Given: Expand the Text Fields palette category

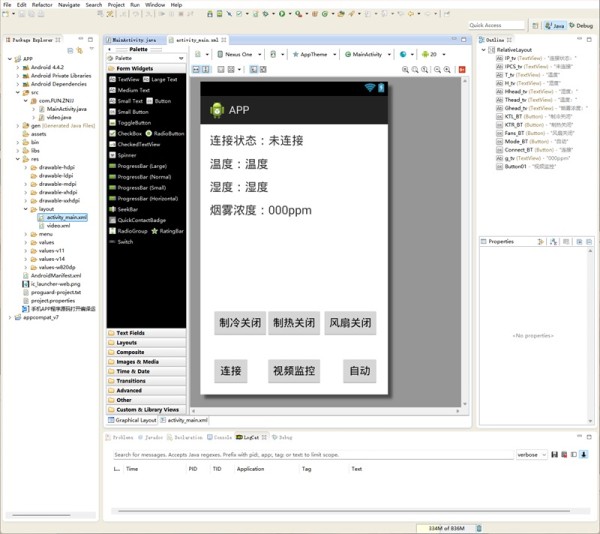Looking at the screenshot, I should pyautogui.click(x=146, y=333).
